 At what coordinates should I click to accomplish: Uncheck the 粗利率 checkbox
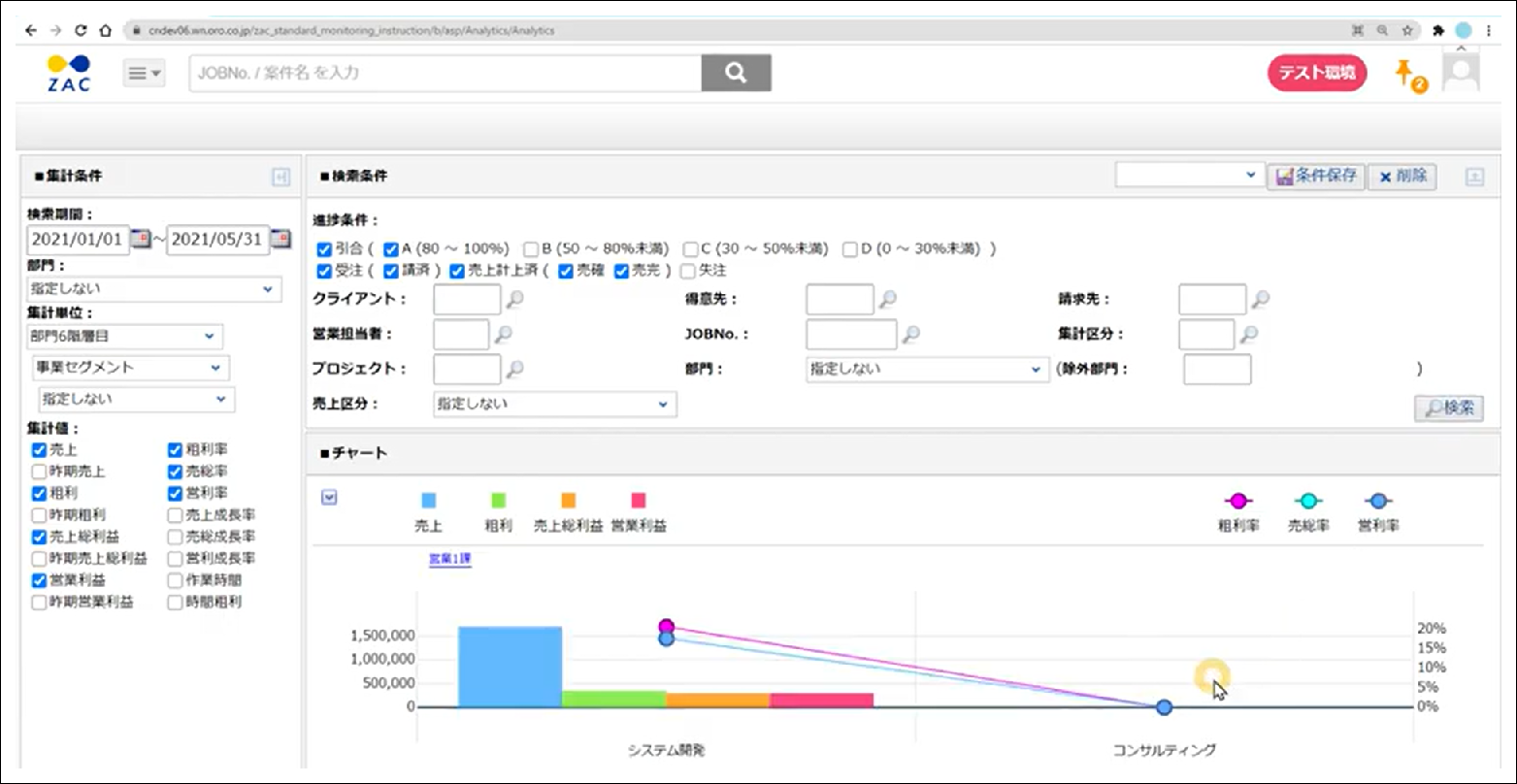175,450
